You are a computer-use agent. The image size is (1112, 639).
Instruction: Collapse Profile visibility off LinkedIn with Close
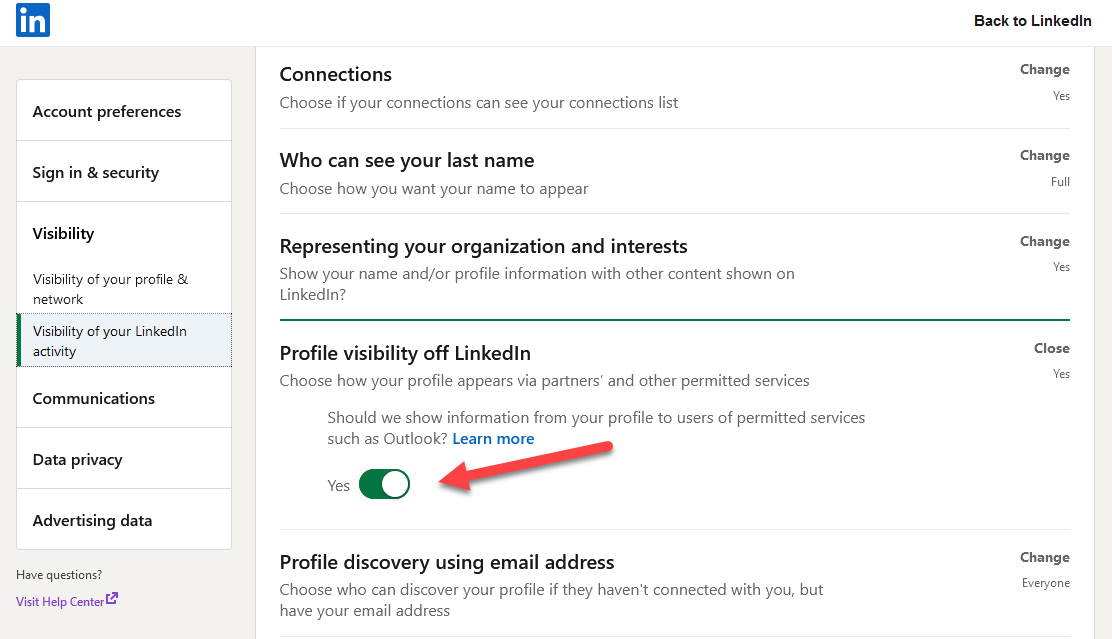click(1051, 349)
